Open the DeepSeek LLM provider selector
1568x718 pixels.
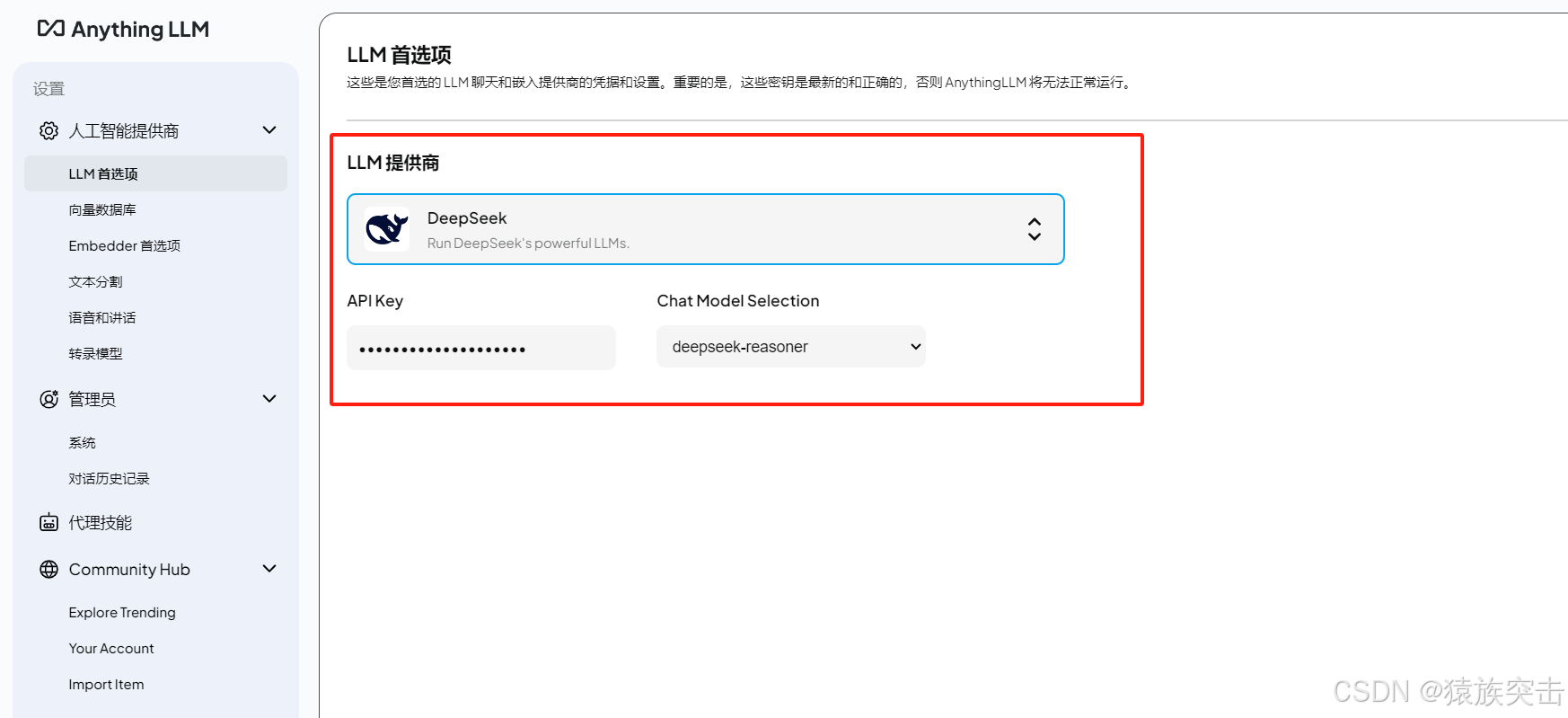coord(706,229)
